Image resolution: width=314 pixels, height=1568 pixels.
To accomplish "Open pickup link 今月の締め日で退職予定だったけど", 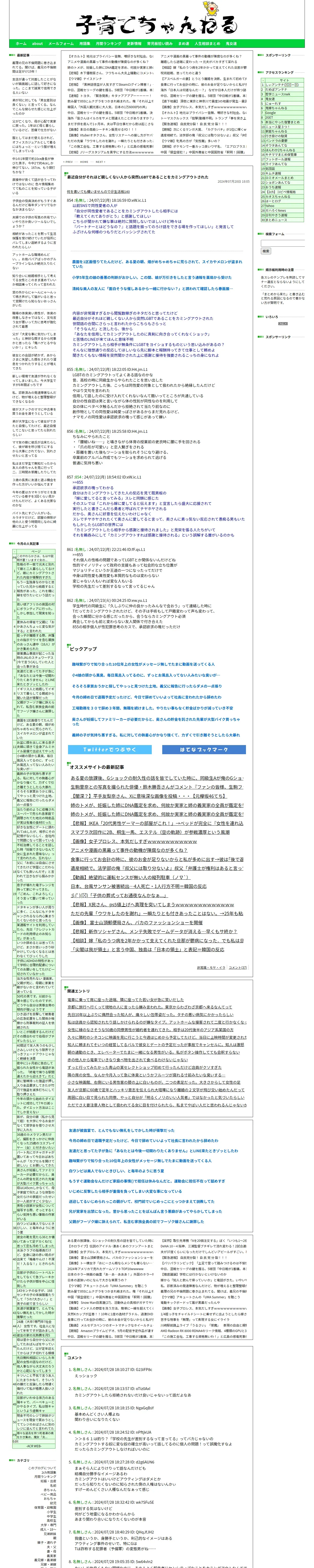I will coord(147,697).
